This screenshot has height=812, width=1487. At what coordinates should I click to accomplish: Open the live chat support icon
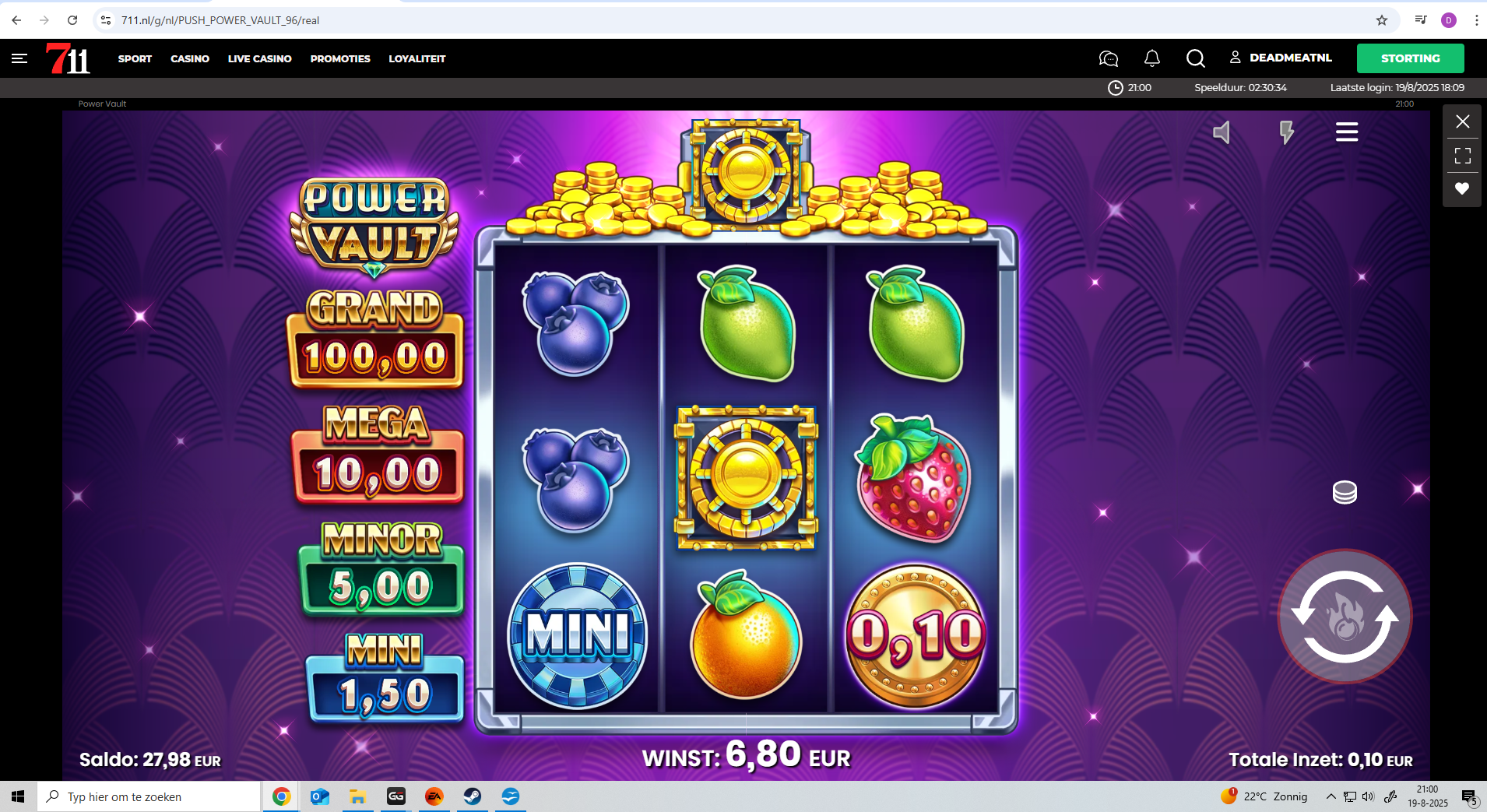[x=1109, y=58]
